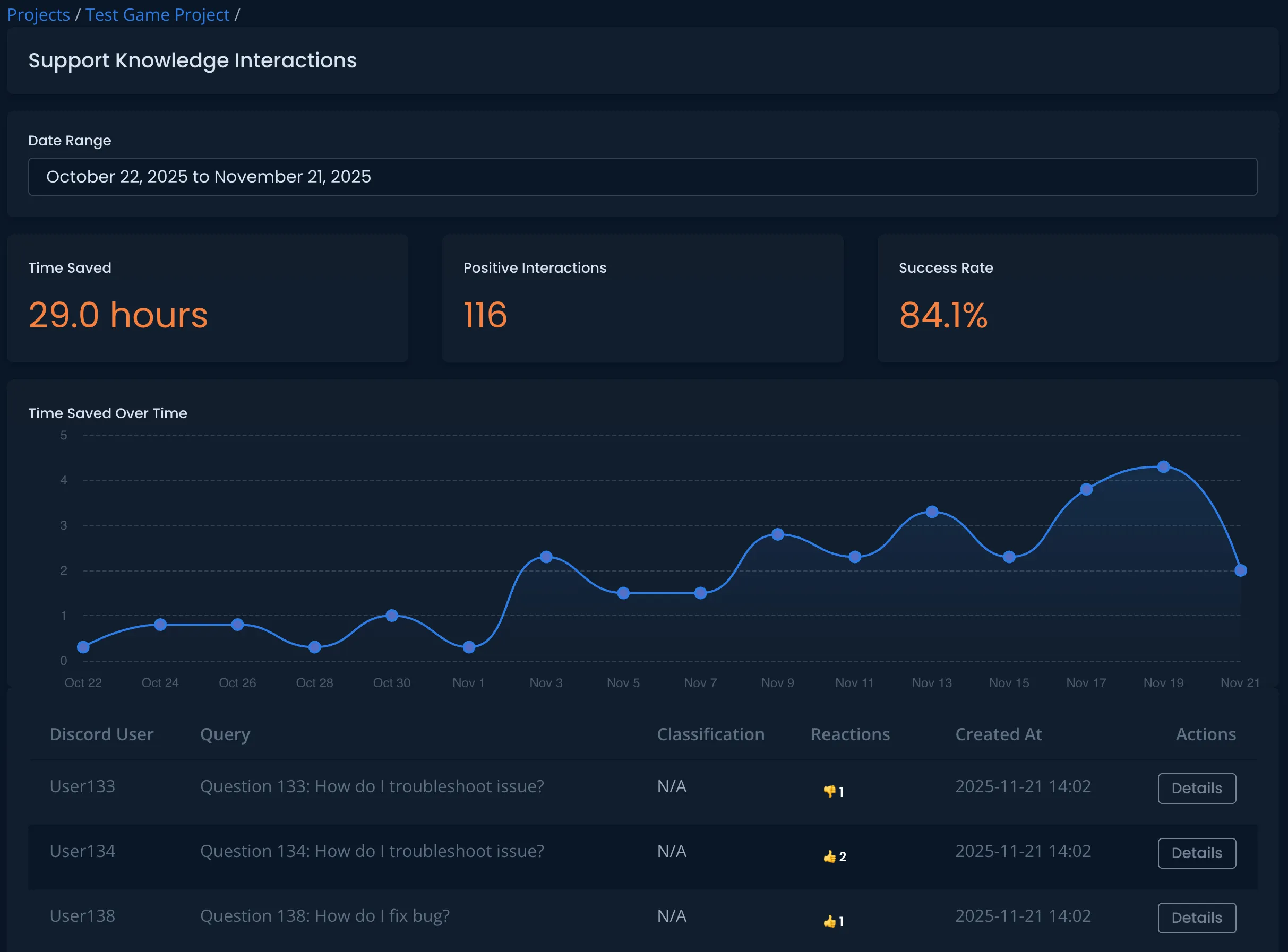The height and width of the screenshot is (952, 1288).
Task: Click the Discord User column header
Action: tap(101, 734)
